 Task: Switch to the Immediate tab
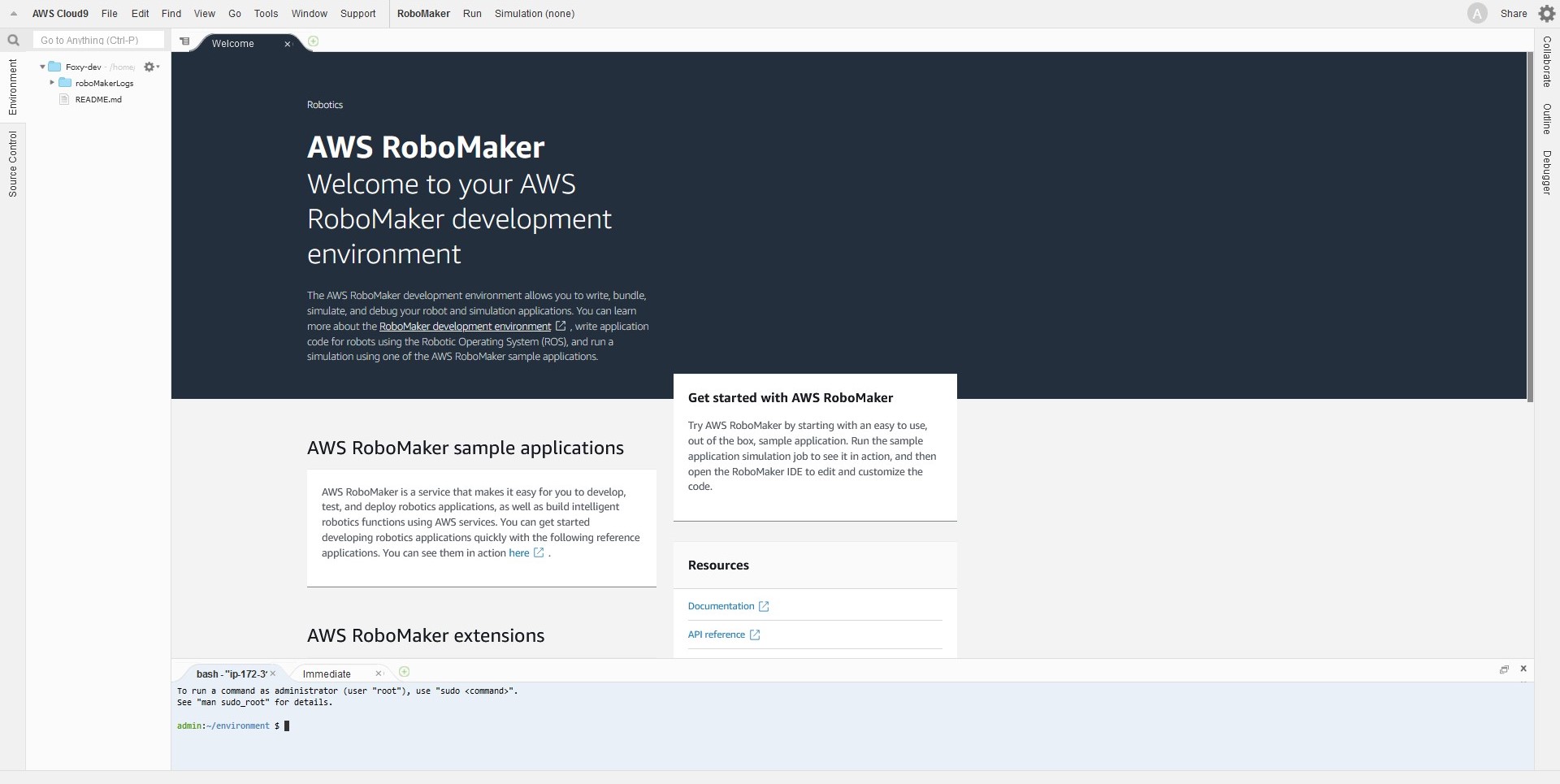pos(327,674)
